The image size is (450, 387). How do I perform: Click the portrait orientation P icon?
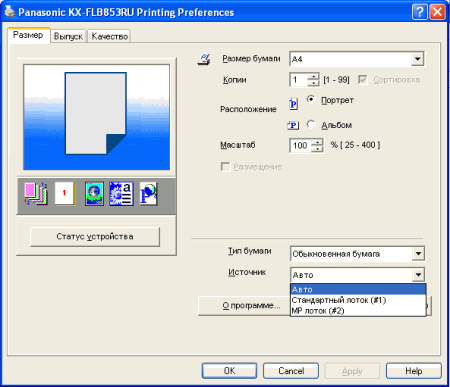[293, 104]
